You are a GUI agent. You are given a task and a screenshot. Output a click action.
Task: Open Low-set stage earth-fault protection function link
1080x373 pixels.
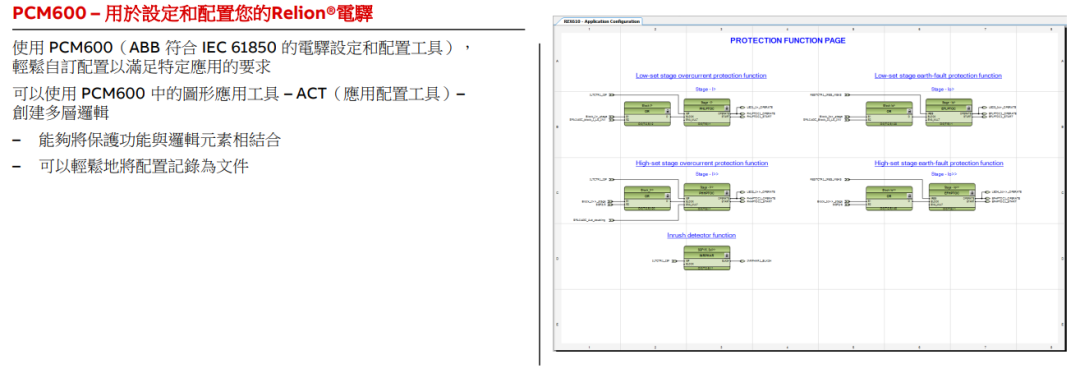[x=938, y=76]
